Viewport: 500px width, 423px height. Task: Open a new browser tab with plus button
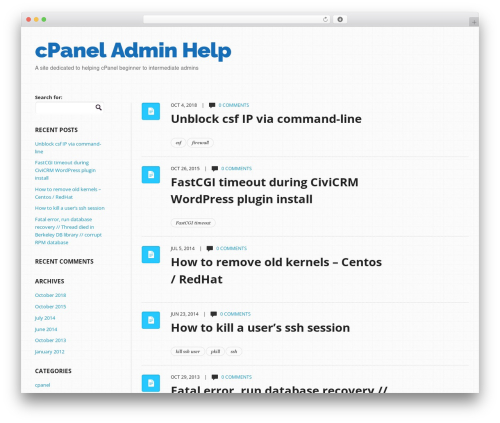pyautogui.click(x=474, y=22)
